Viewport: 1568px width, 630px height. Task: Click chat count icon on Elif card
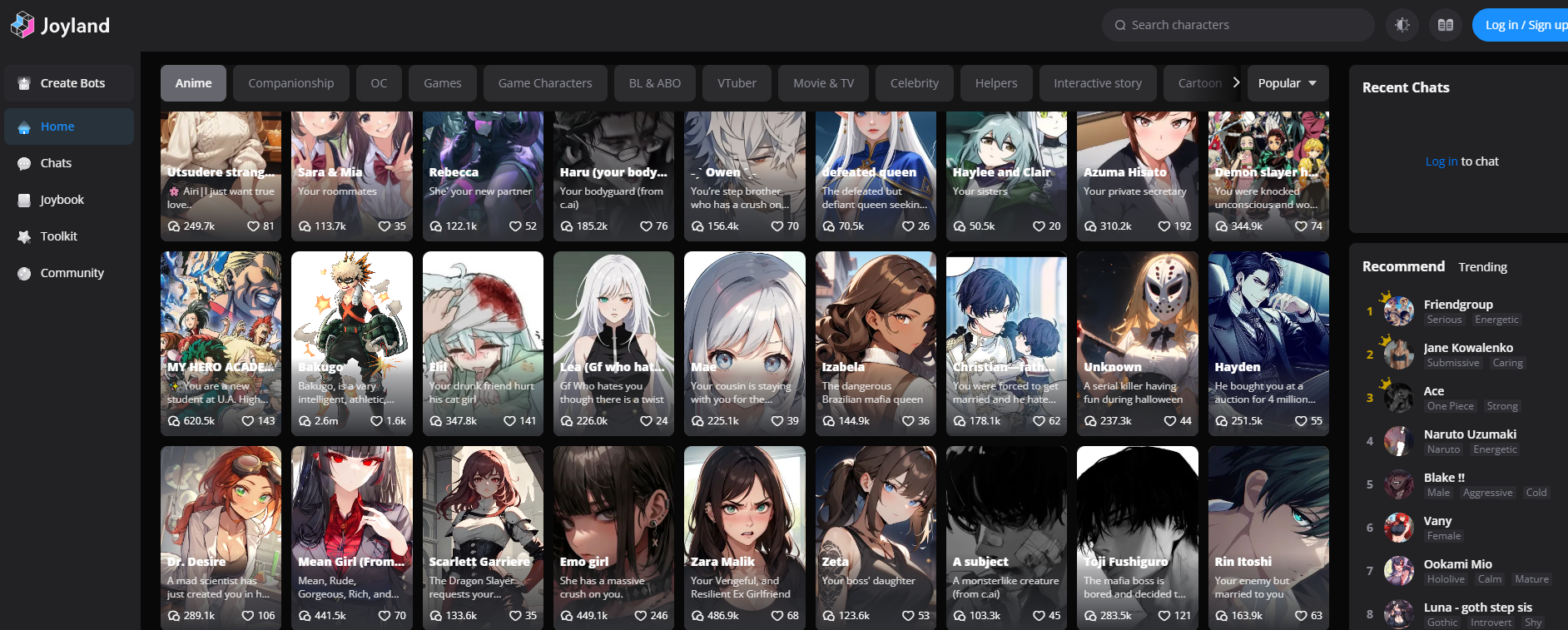(435, 421)
